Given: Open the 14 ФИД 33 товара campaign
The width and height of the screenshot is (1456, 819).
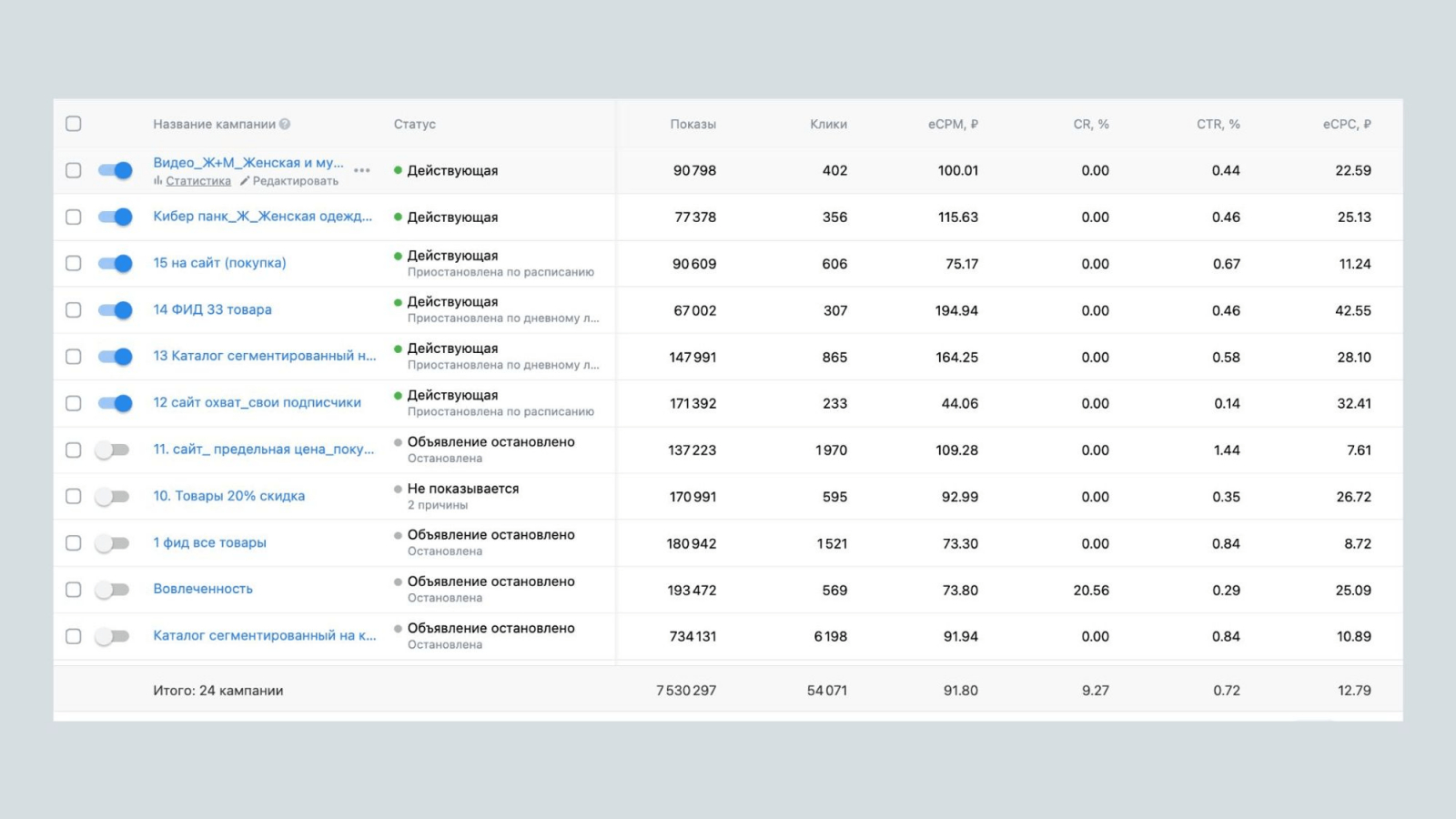Looking at the screenshot, I should (x=212, y=309).
